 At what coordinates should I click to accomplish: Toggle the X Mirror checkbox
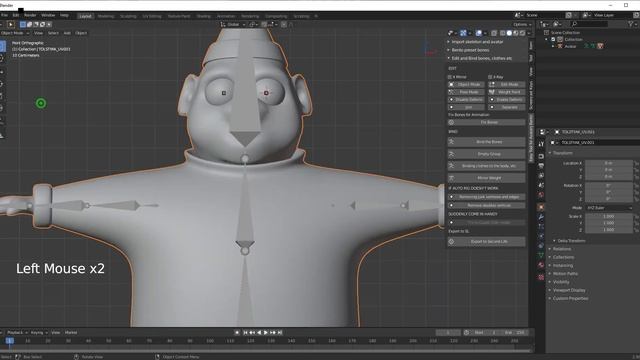coord(450,77)
